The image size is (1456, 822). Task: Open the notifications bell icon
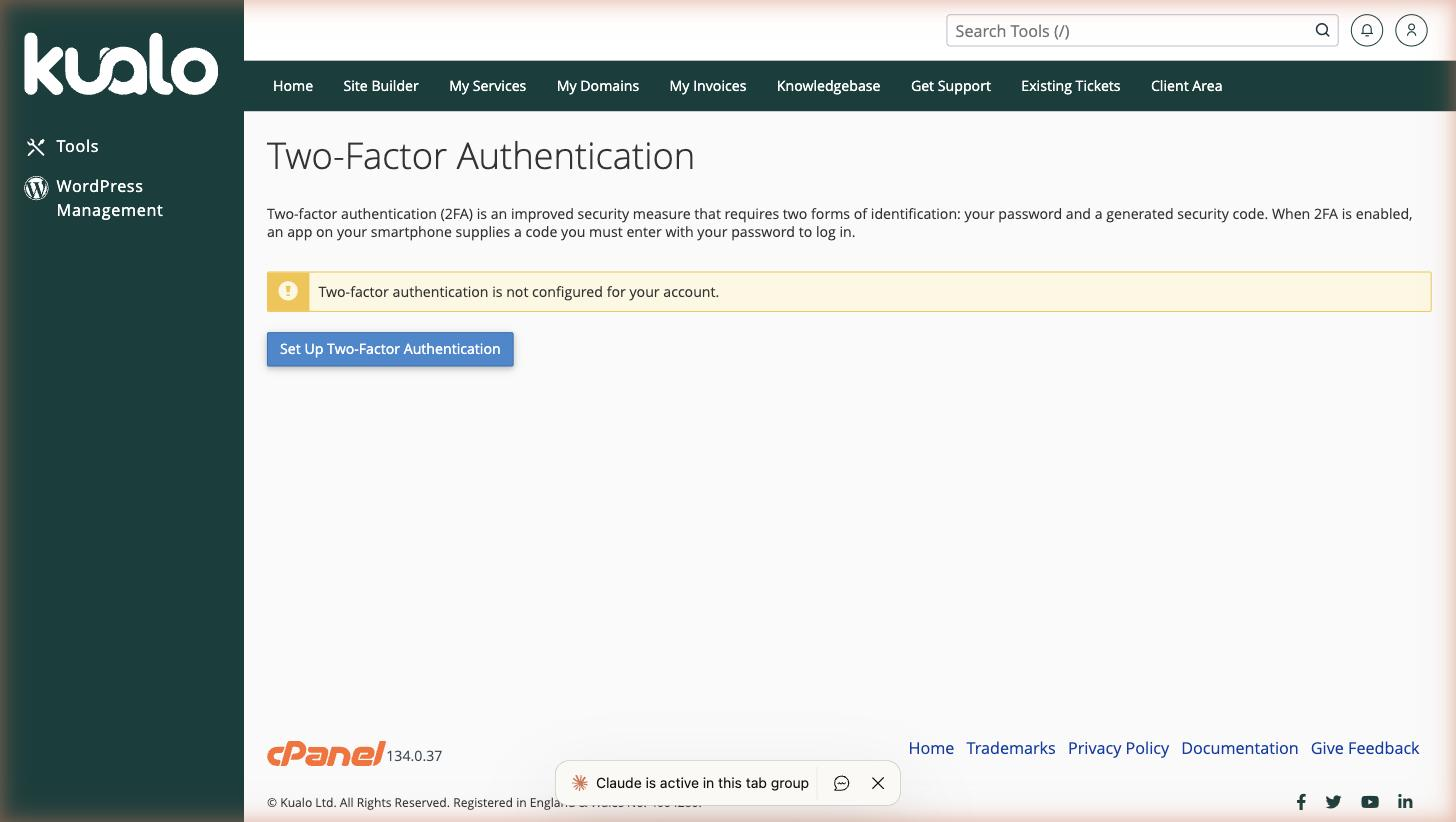pyautogui.click(x=1367, y=30)
